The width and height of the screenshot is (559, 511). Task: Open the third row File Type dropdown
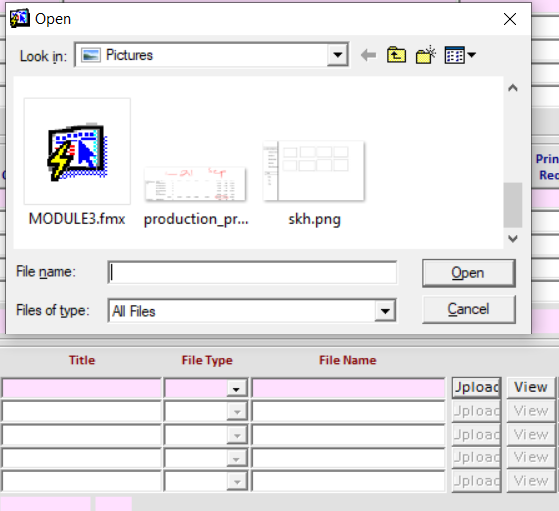(x=236, y=435)
